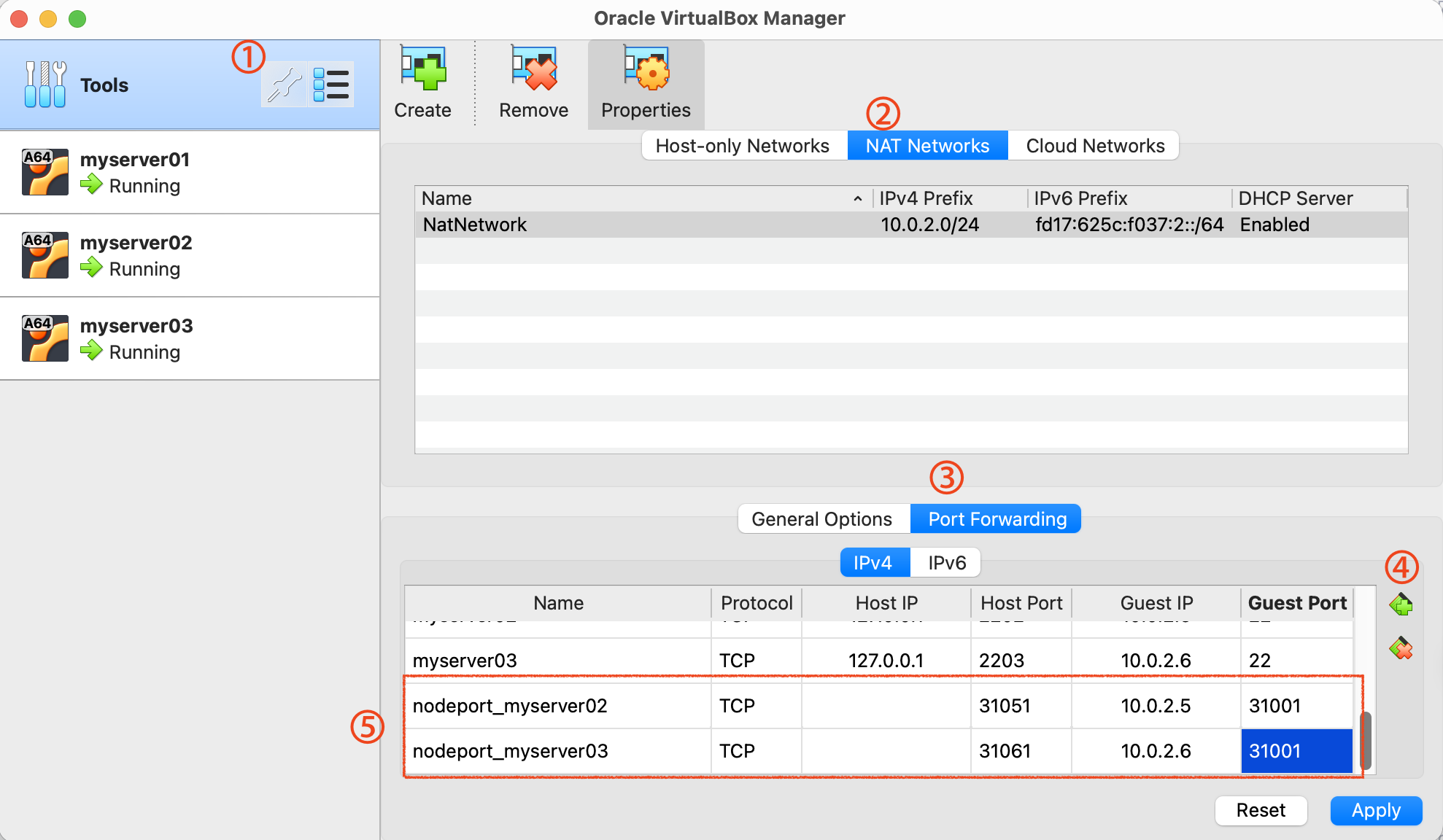Sort rules by Guest Port header

click(x=1296, y=603)
